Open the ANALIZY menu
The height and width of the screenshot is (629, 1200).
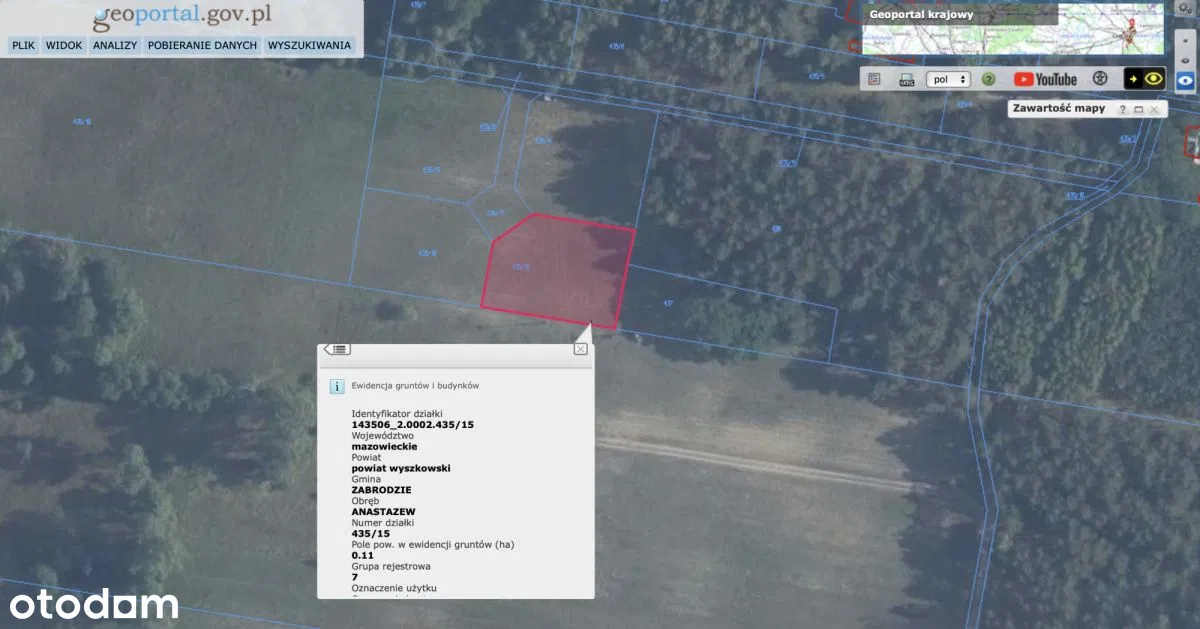point(115,45)
